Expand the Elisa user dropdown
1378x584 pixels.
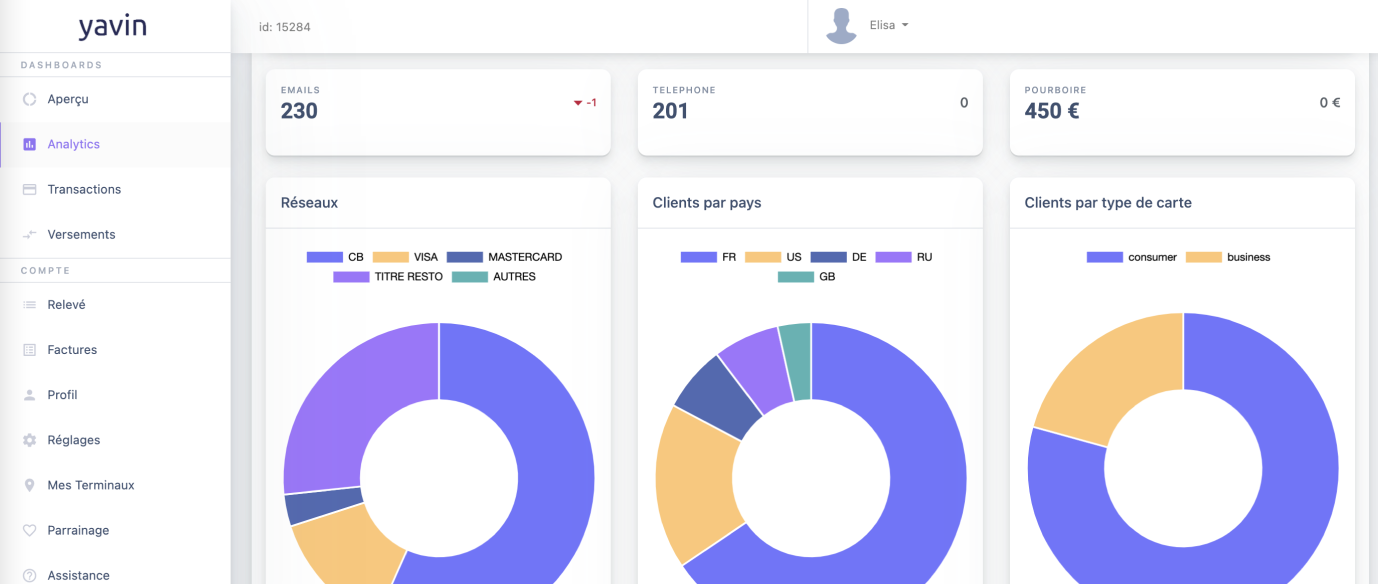(889, 25)
